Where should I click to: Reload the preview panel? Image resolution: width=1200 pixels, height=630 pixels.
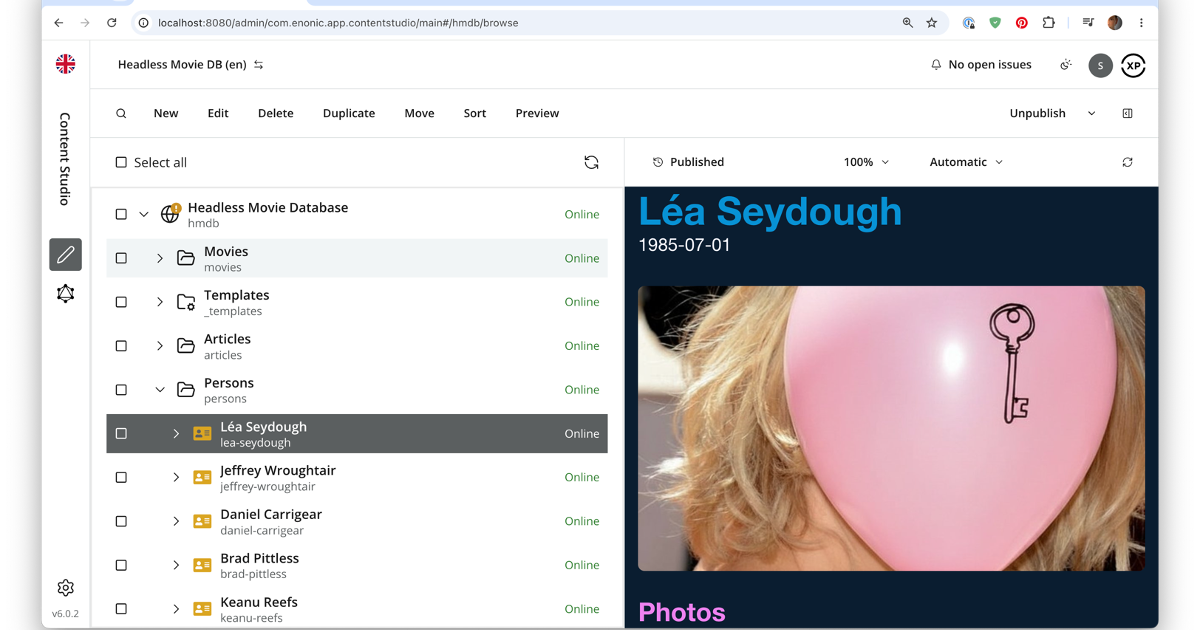pos(1127,162)
